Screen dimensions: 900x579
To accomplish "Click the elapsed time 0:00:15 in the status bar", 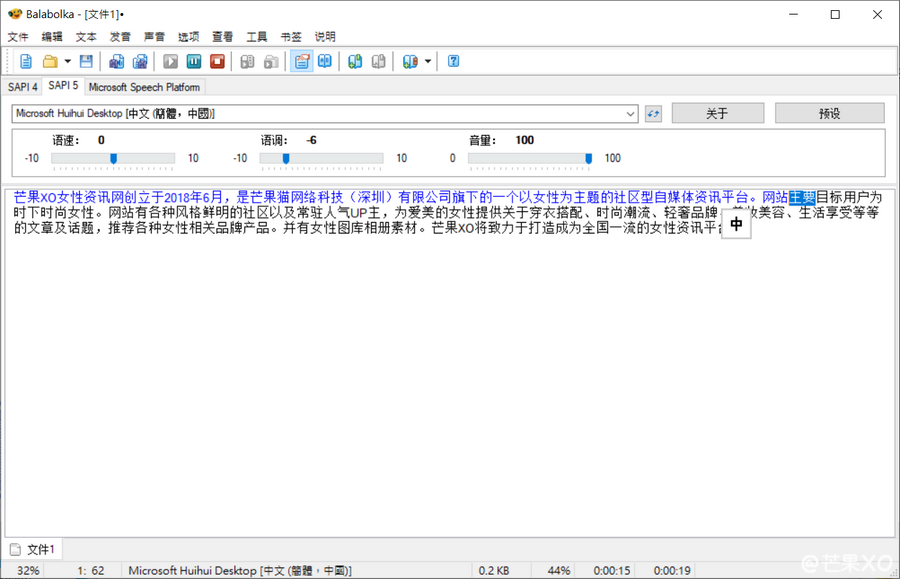I will pos(612,570).
